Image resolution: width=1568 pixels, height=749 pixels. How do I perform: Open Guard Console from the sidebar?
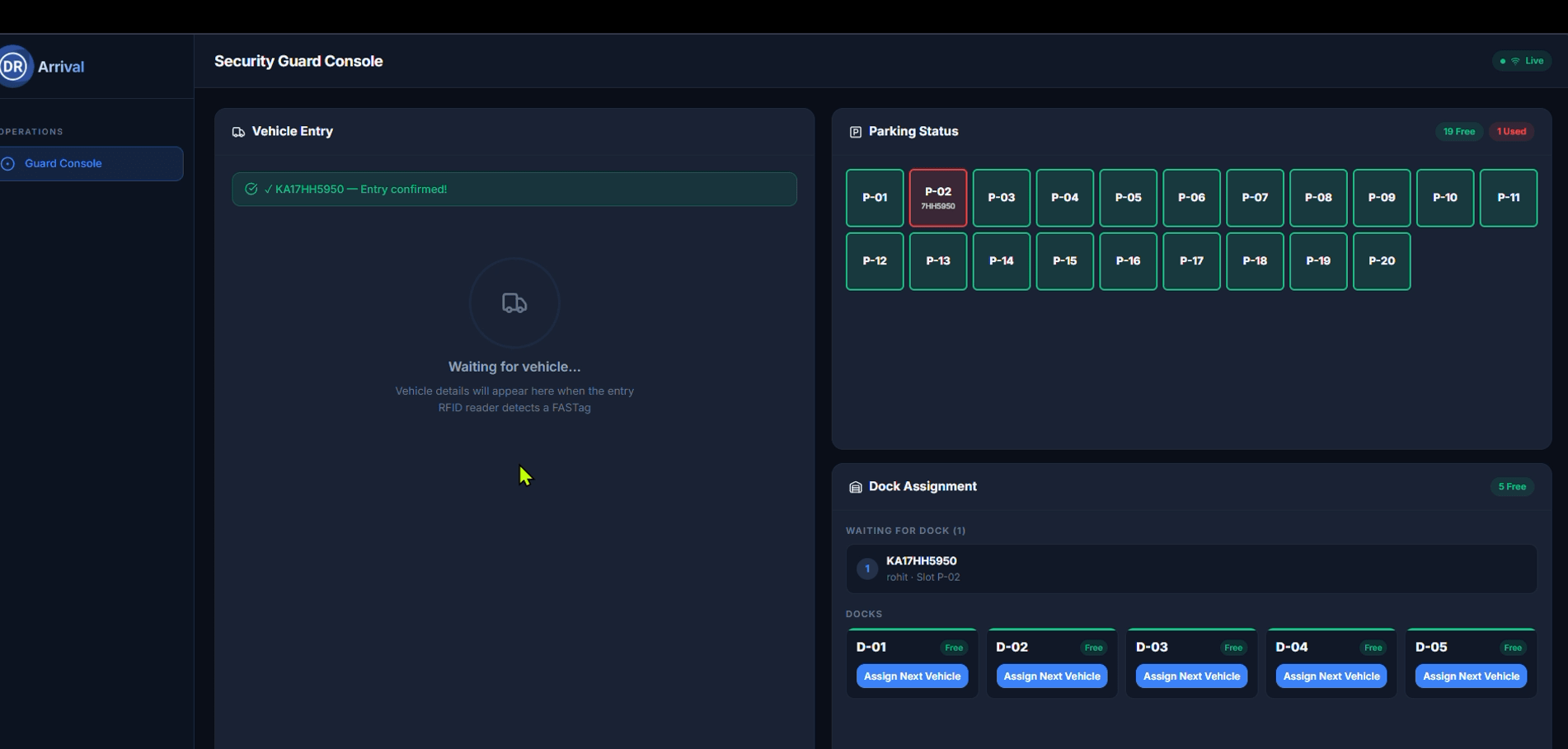[x=63, y=163]
